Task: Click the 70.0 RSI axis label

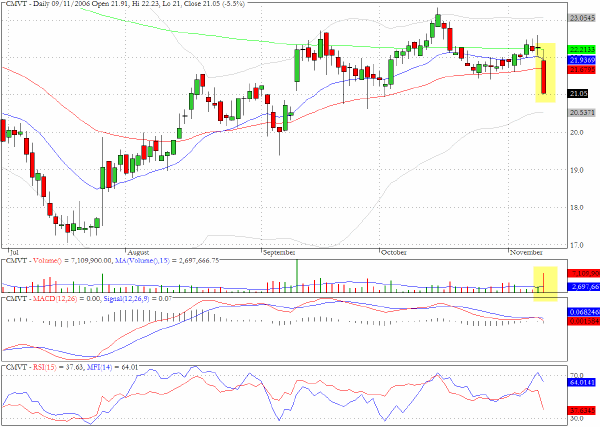Action: coord(576,375)
